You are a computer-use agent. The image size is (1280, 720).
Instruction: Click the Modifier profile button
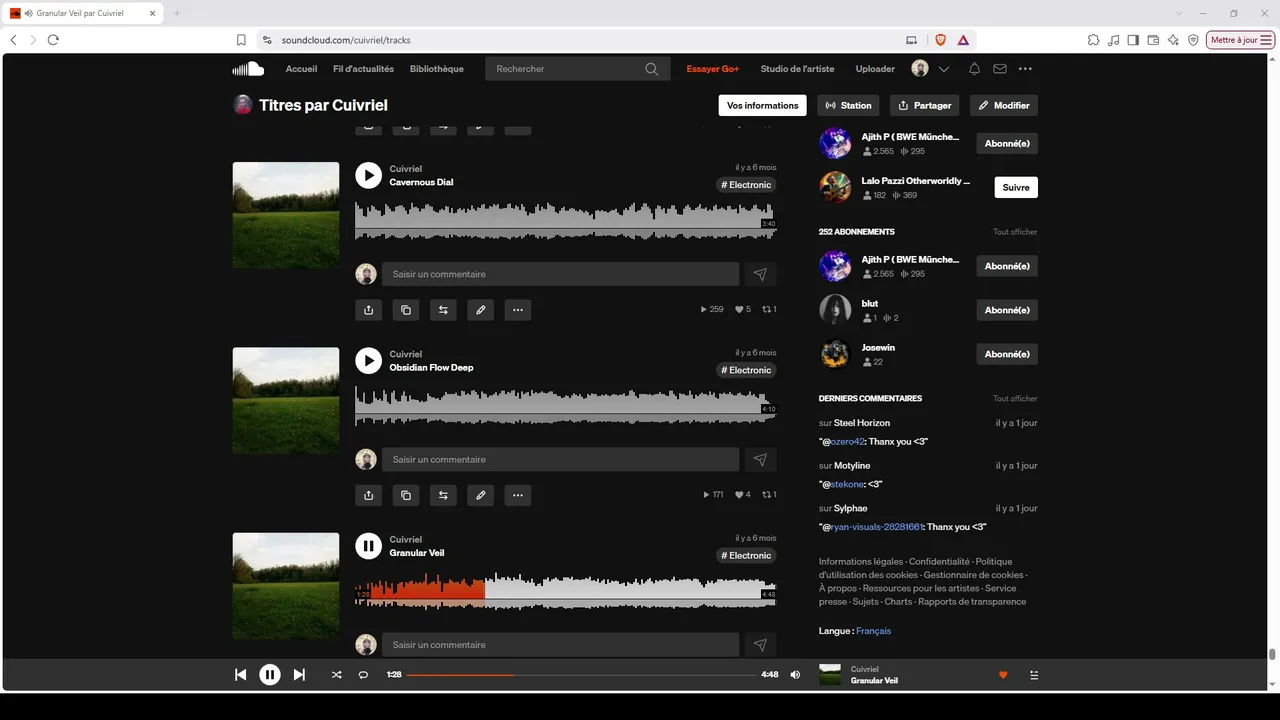click(1004, 105)
